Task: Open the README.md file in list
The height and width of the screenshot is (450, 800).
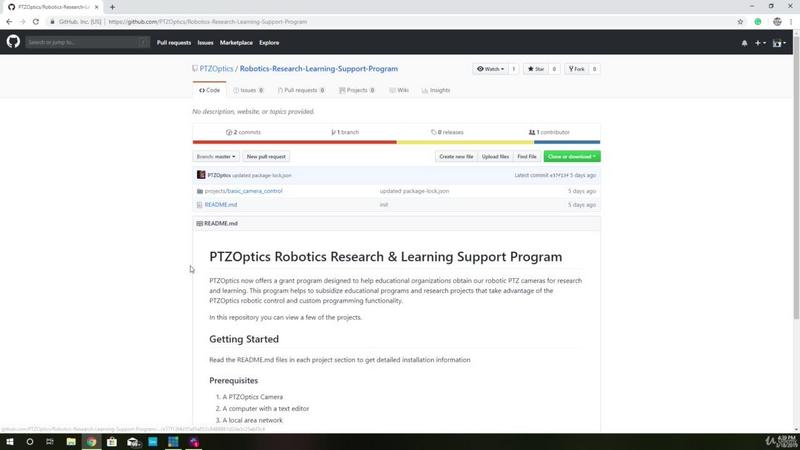Action: 221,205
